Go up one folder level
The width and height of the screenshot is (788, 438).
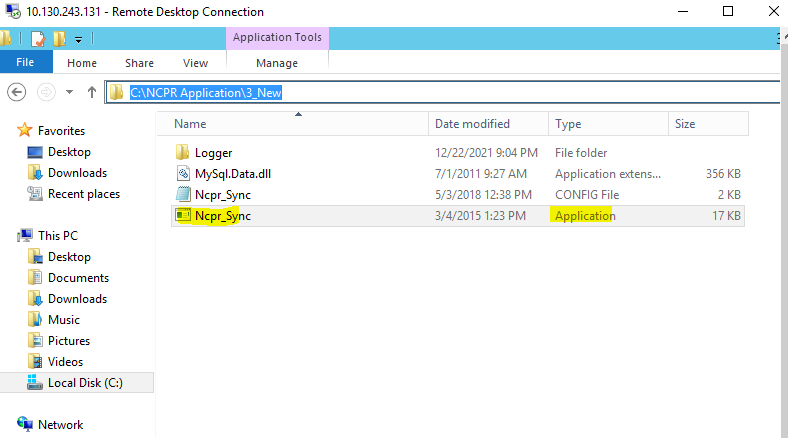(91, 92)
